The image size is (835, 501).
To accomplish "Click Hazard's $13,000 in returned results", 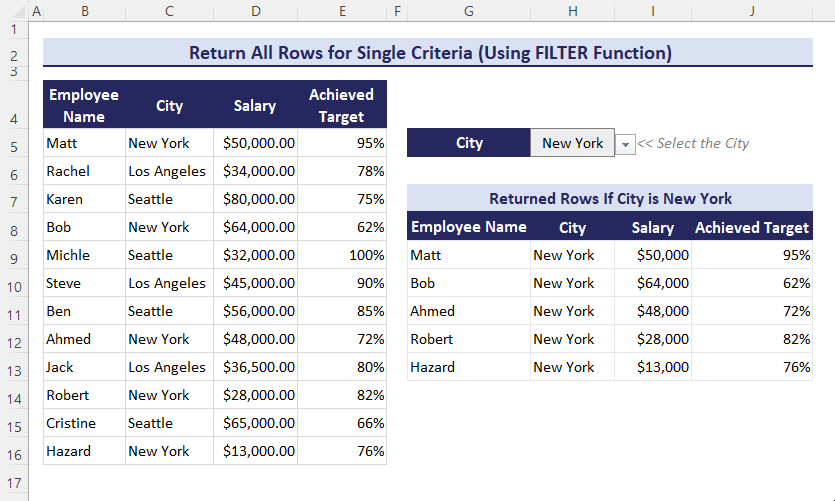I will (x=652, y=367).
